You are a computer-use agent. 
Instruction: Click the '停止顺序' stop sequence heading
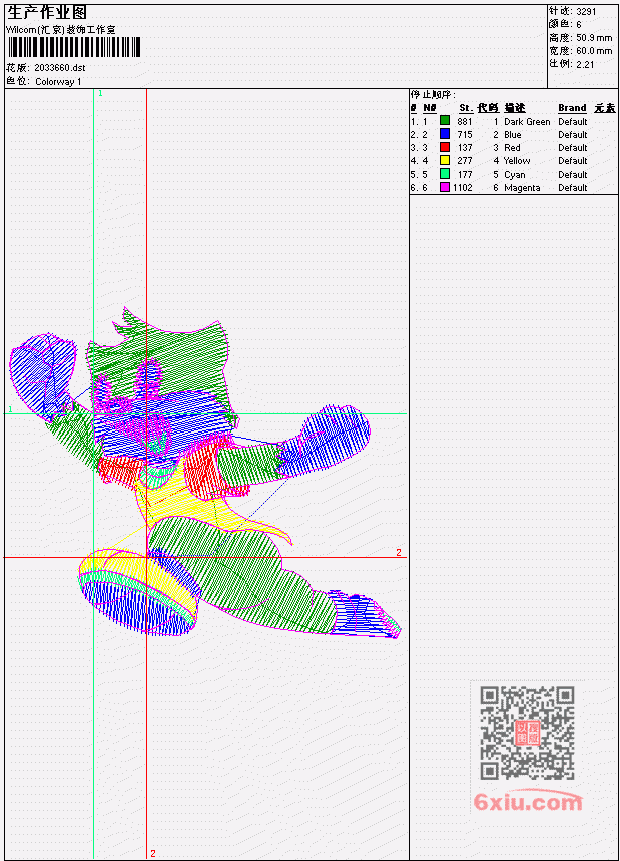click(x=433, y=95)
